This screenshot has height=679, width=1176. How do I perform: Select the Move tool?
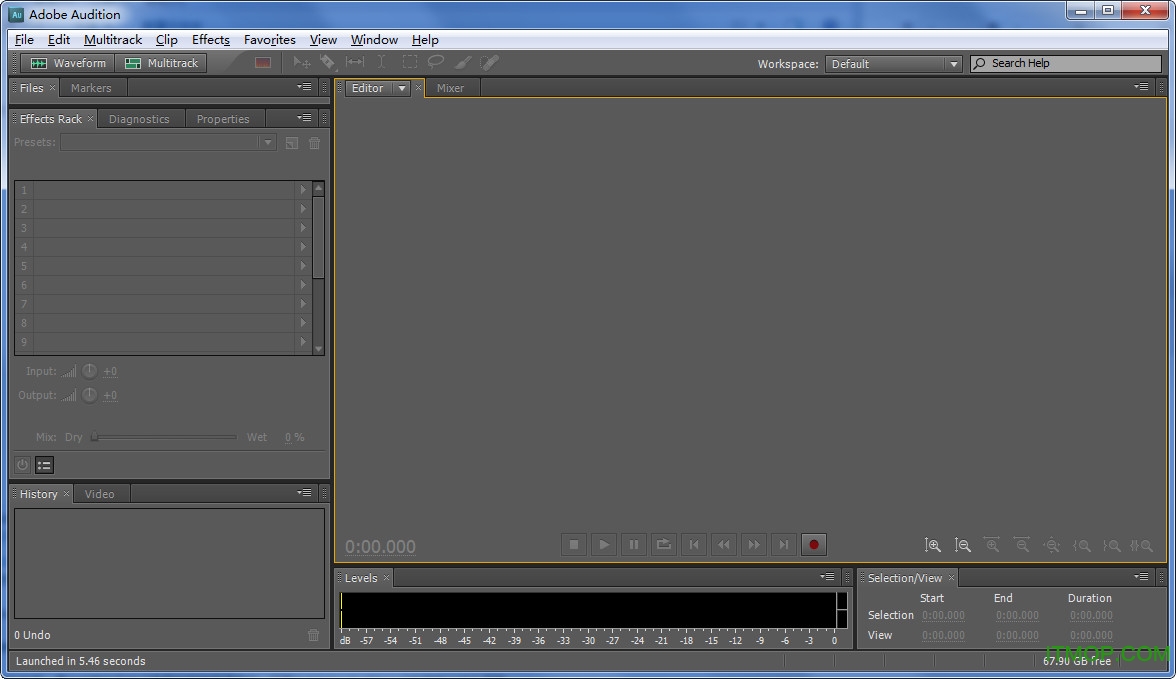point(302,63)
